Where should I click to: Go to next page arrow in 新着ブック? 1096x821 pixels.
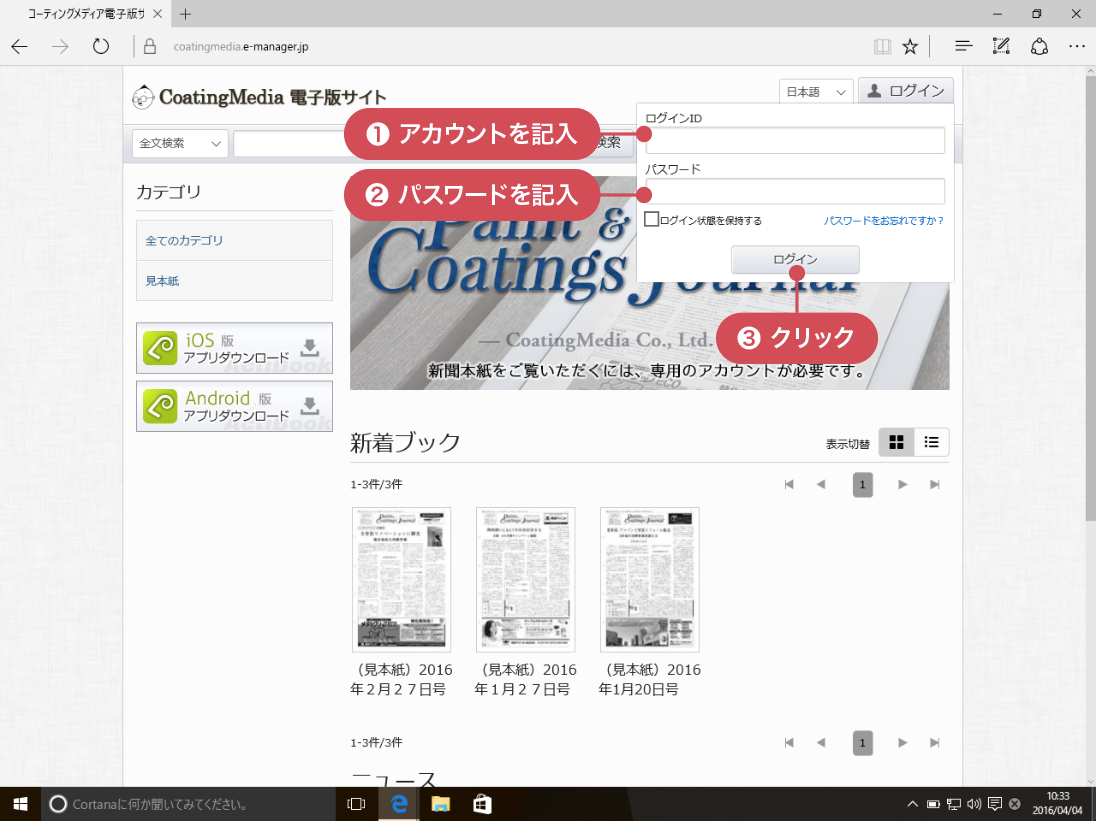[x=902, y=485]
